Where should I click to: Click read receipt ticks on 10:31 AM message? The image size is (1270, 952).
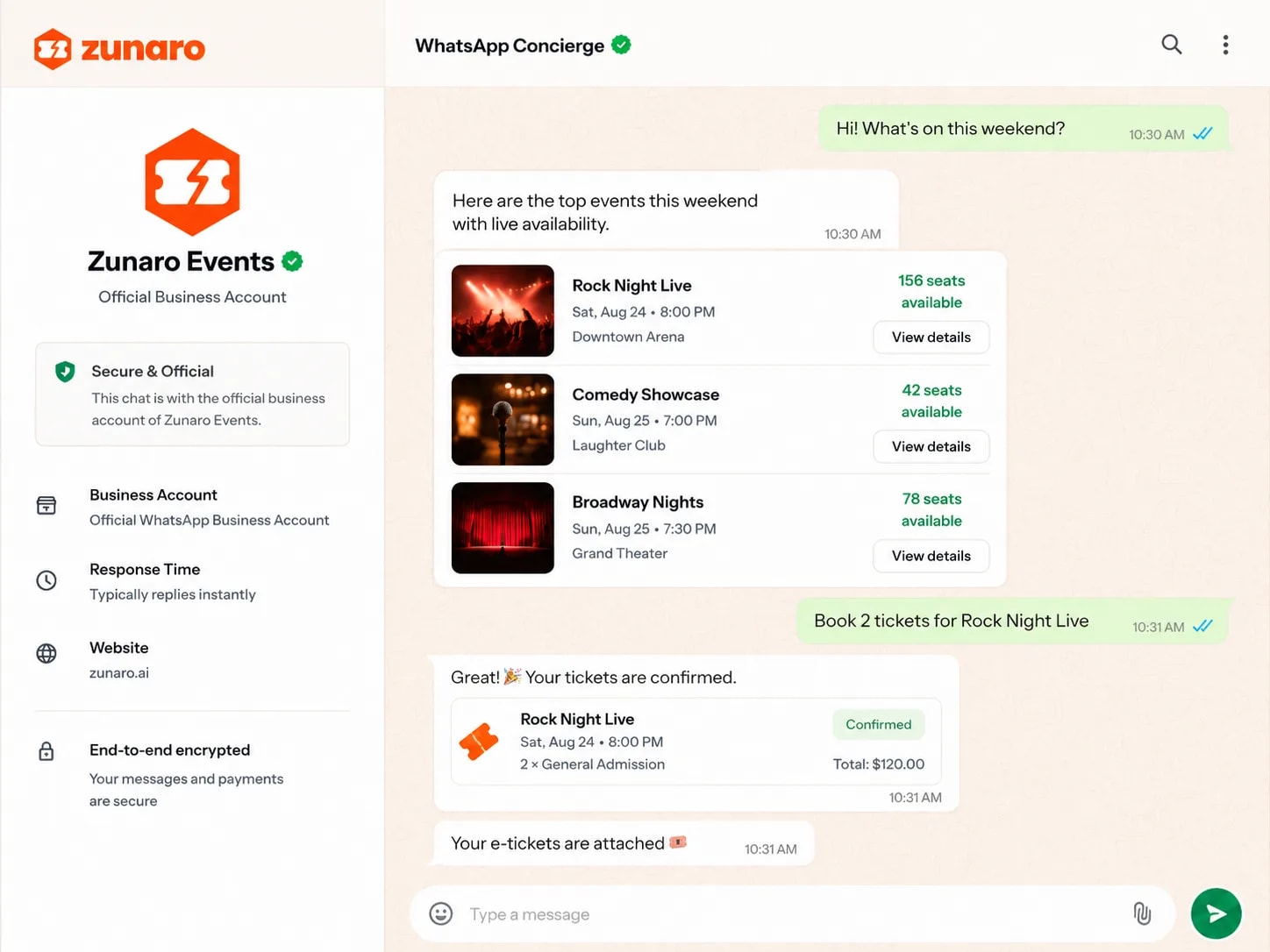click(x=1202, y=626)
